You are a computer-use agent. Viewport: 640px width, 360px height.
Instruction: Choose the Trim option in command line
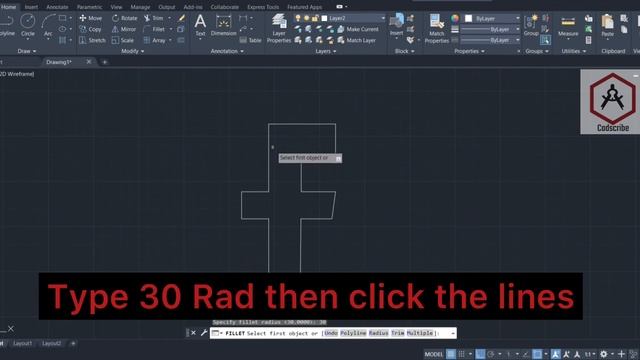(398, 333)
